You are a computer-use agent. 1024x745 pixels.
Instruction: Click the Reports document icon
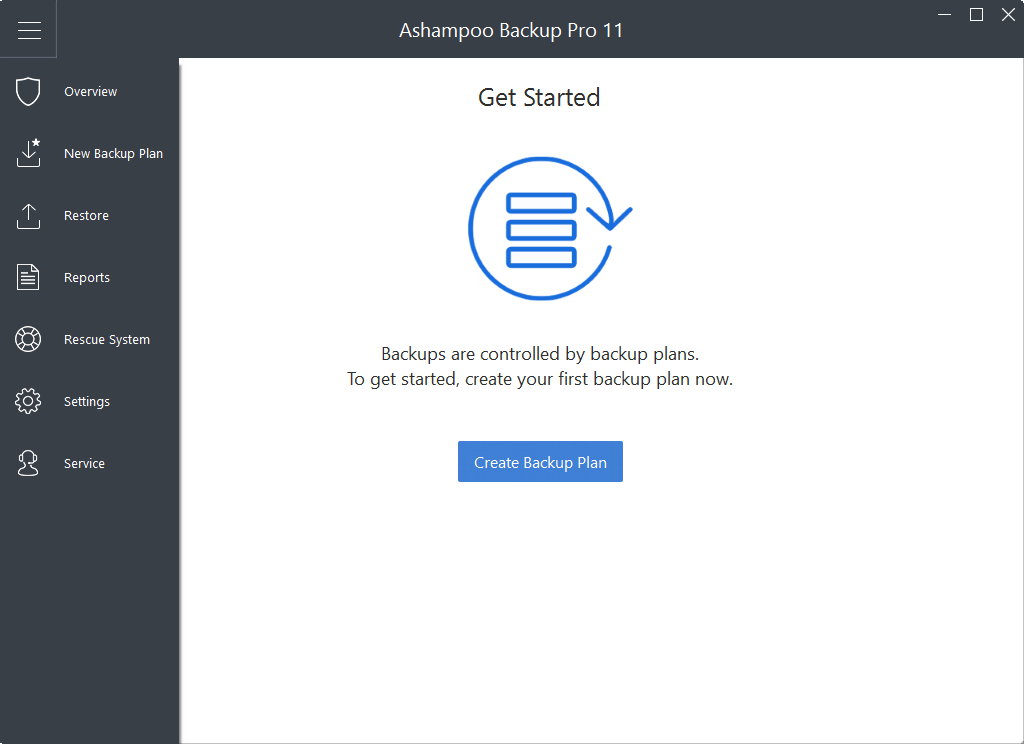click(x=28, y=278)
